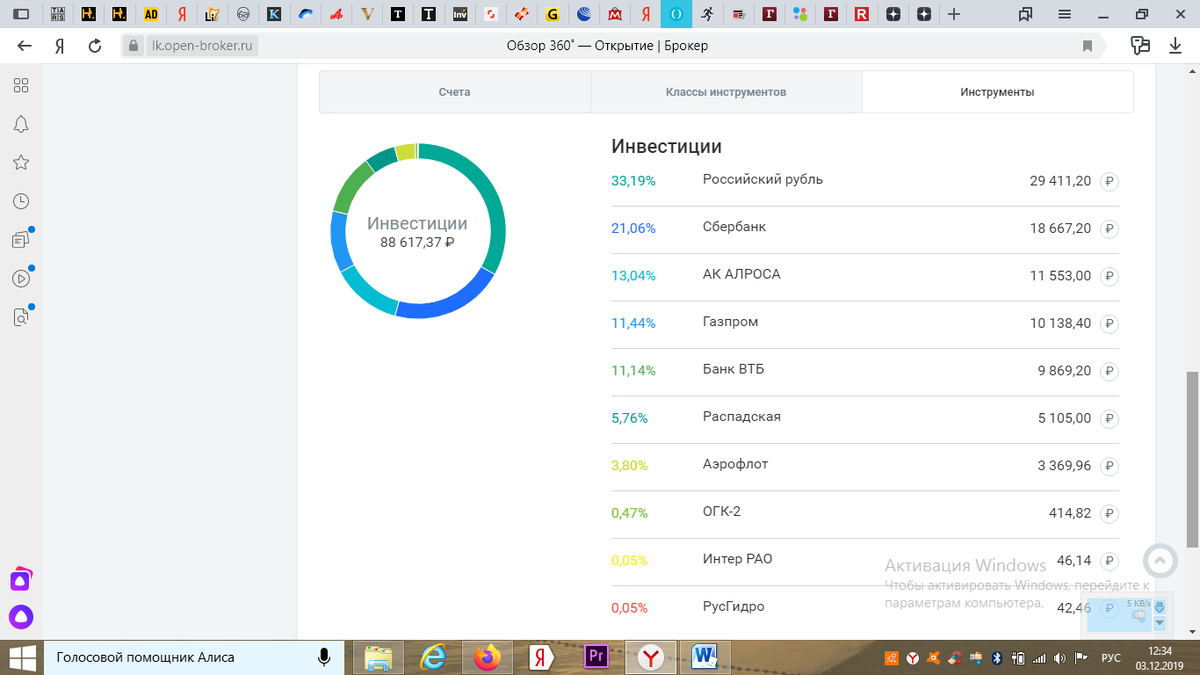Viewport: 1200px width, 675px height.
Task: Click ruble icon in Газпром row
Action: click(x=1108, y=324)
